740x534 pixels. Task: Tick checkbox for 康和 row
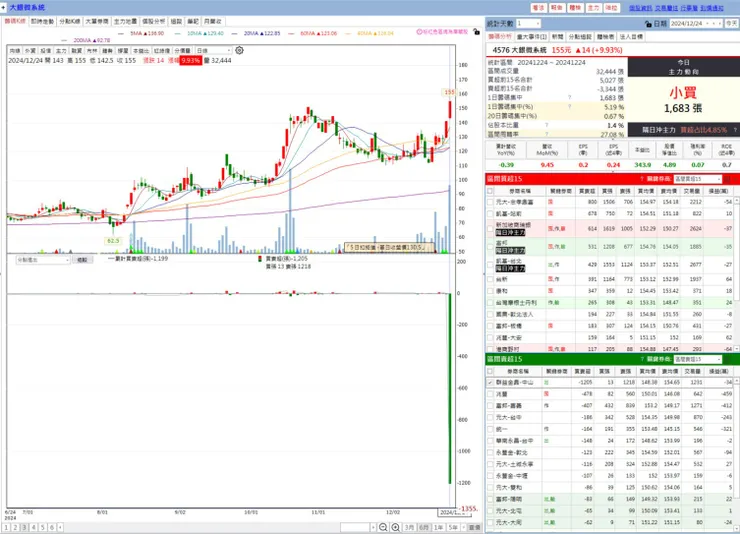pyautogui.click(x=490, y=291)
